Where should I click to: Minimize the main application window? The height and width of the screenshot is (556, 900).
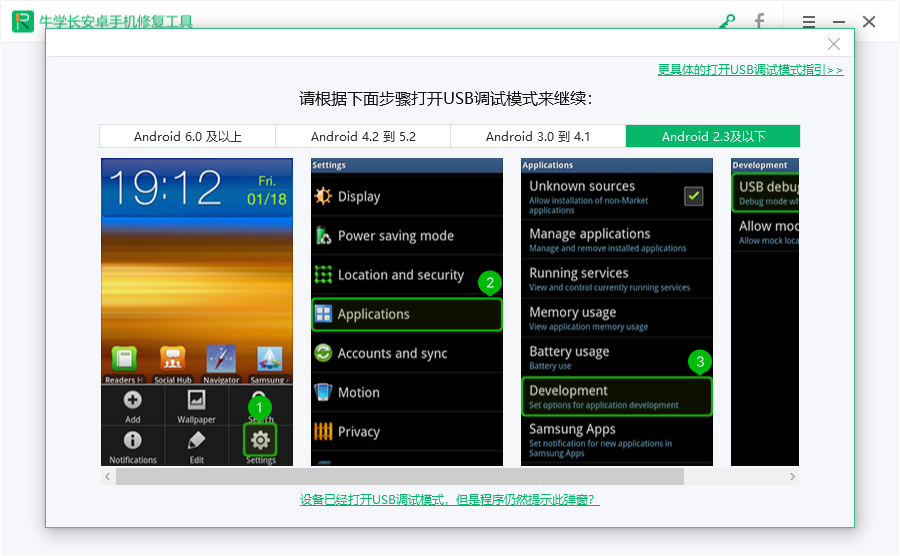point(839,22)
